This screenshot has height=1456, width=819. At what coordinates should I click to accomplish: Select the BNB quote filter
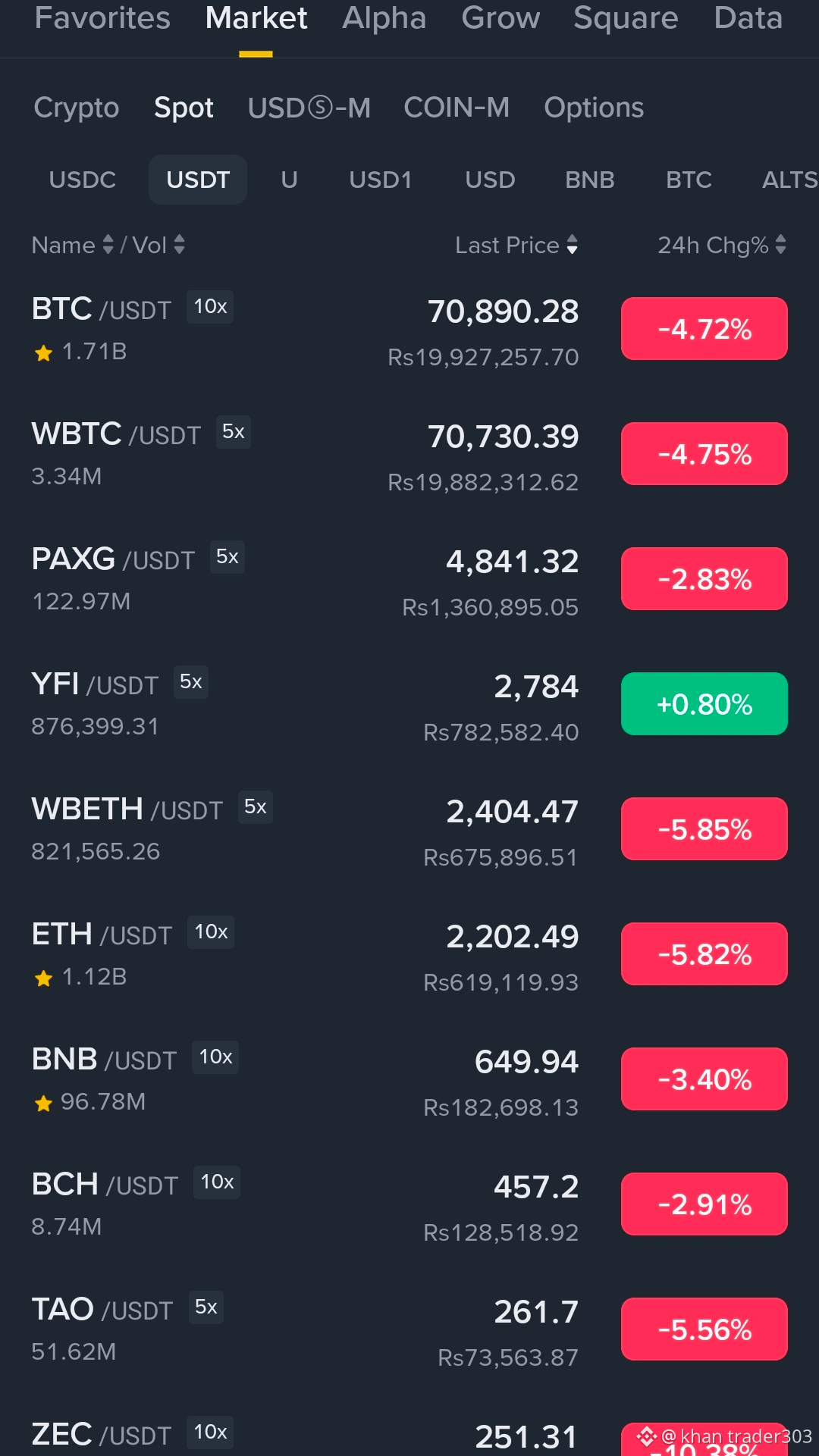tap(589, 180)
